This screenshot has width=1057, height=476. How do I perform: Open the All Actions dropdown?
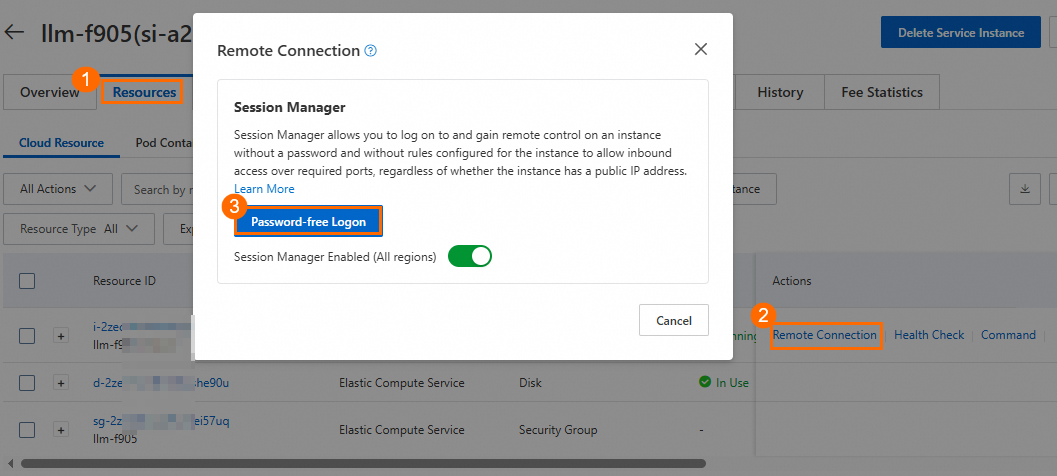tap(58, 189)
